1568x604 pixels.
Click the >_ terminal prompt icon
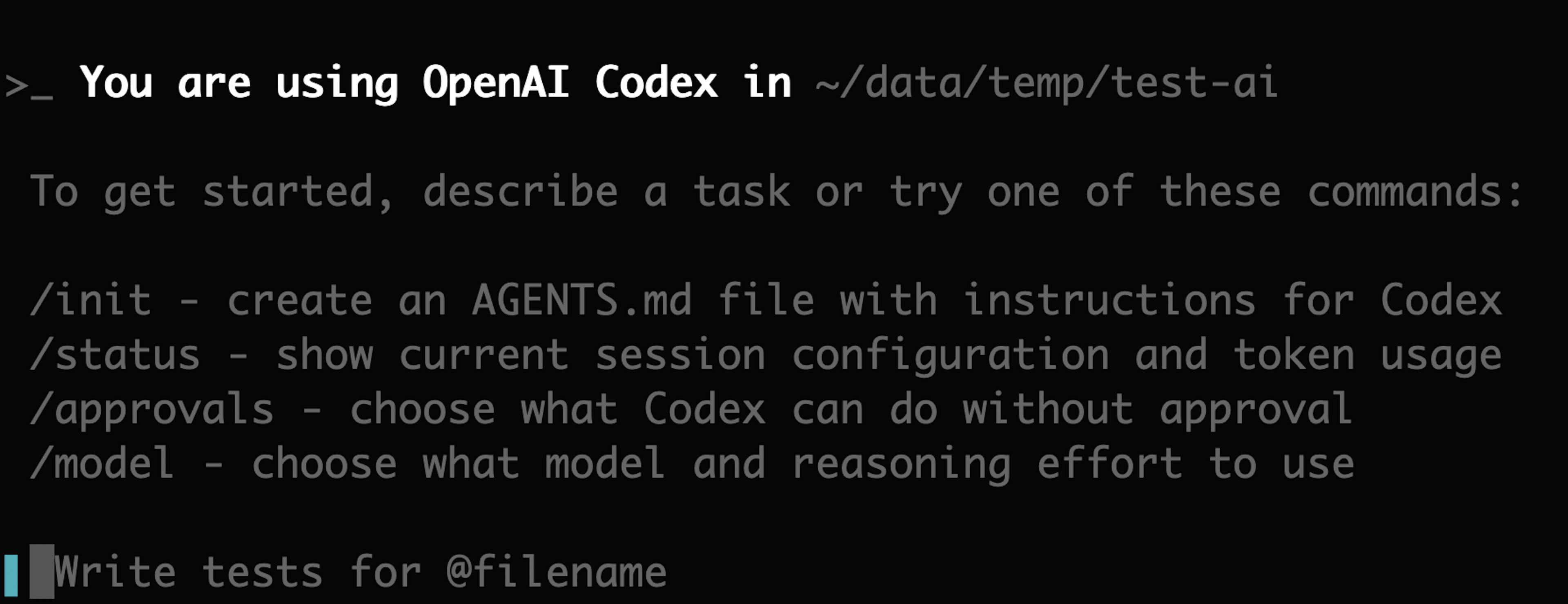tap(28, 85)
